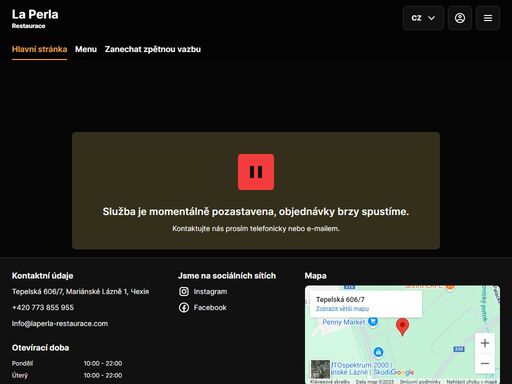Click the address Tepelská 606/7, Mariánské Lázně

click(80, 292)
